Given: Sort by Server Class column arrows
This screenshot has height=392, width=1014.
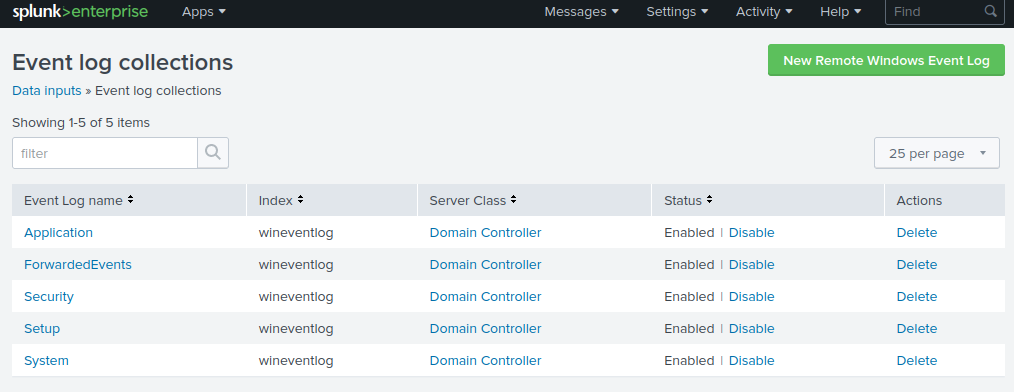Looking at the screenshot, I should pyautogui.click(x=513, y=200).
